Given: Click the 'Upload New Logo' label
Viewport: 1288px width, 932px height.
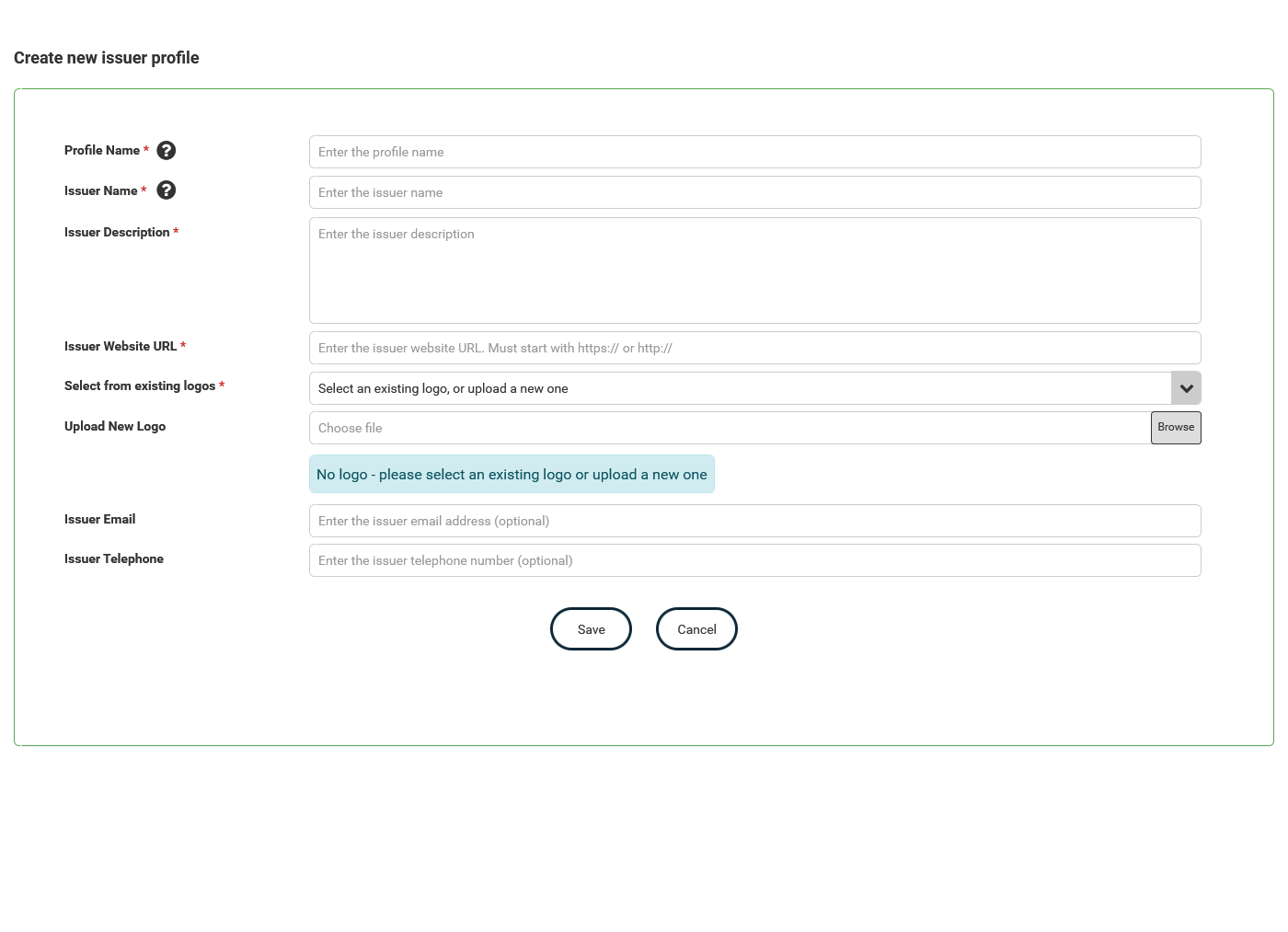Looking at the screenshot, I should [x=115, y=426].
